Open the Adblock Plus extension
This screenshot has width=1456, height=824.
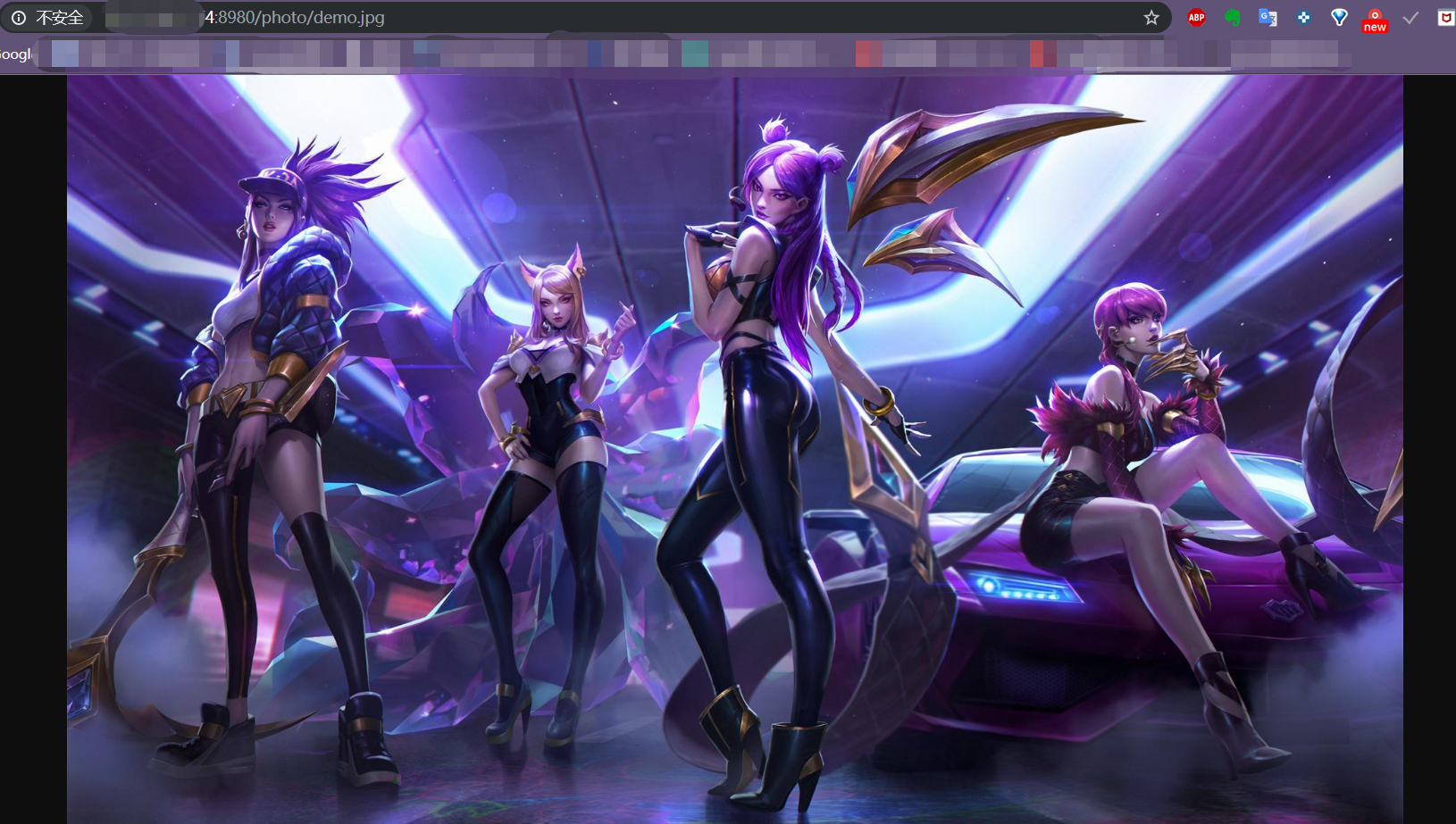click(x=1196, y=18)
